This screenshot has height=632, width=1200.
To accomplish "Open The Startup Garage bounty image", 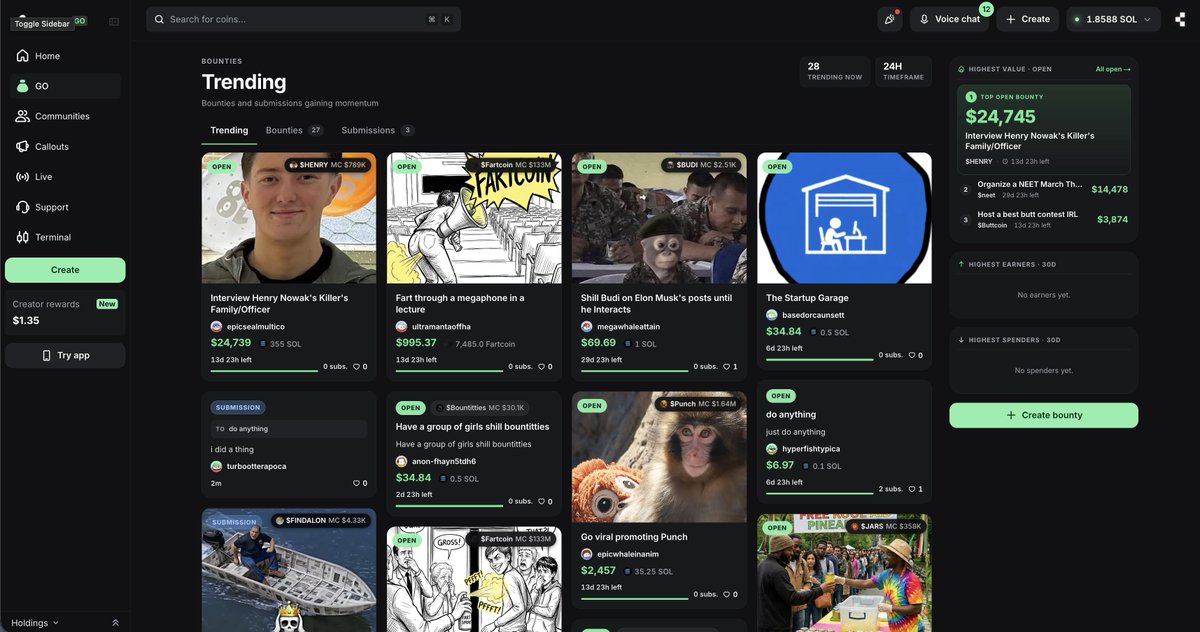I will pyautogui.click(x=844, y=218).
